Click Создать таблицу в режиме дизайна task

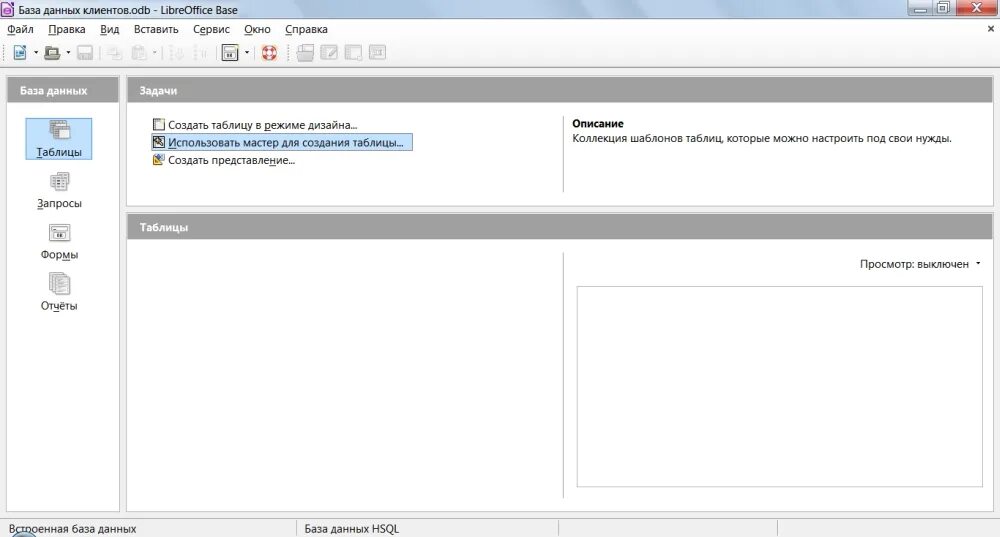click(255, 125)
